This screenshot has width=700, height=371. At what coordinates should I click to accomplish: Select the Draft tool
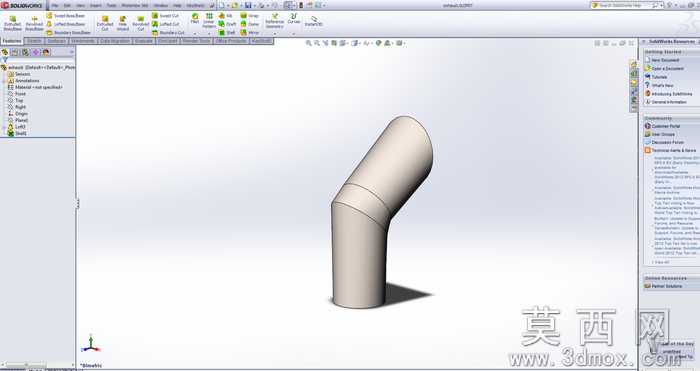pos(227,24)
